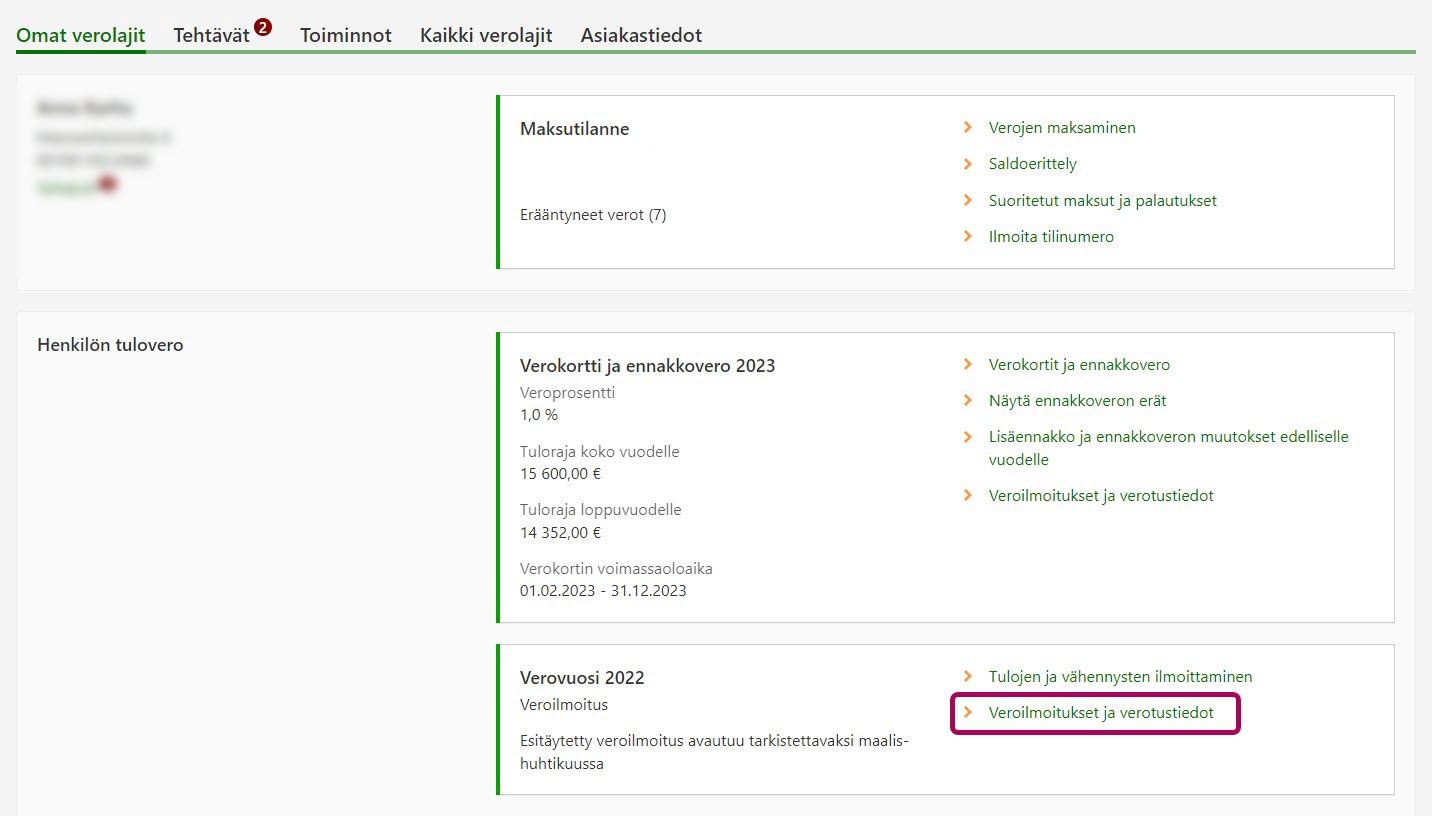Screen dimensions: 1432x816
Task: Click the chevron arrow beside Verojen maksaminen
Action: tap(967, 128)
